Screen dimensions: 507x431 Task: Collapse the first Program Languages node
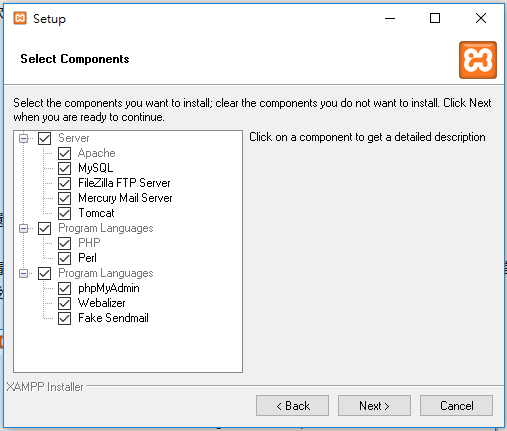tap(23, 228)
